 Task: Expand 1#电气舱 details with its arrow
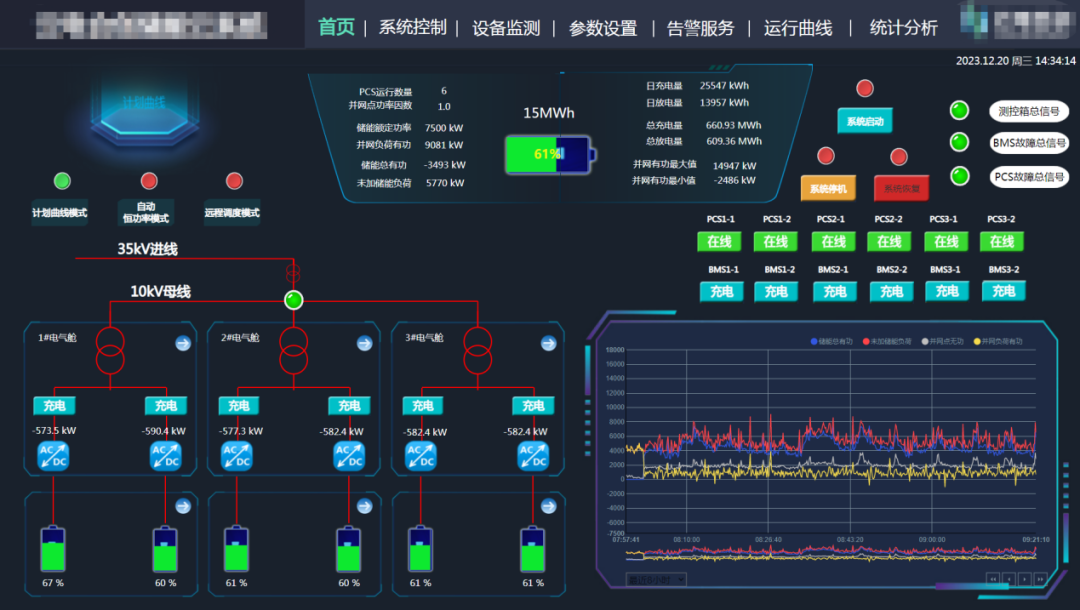(183, 344)
